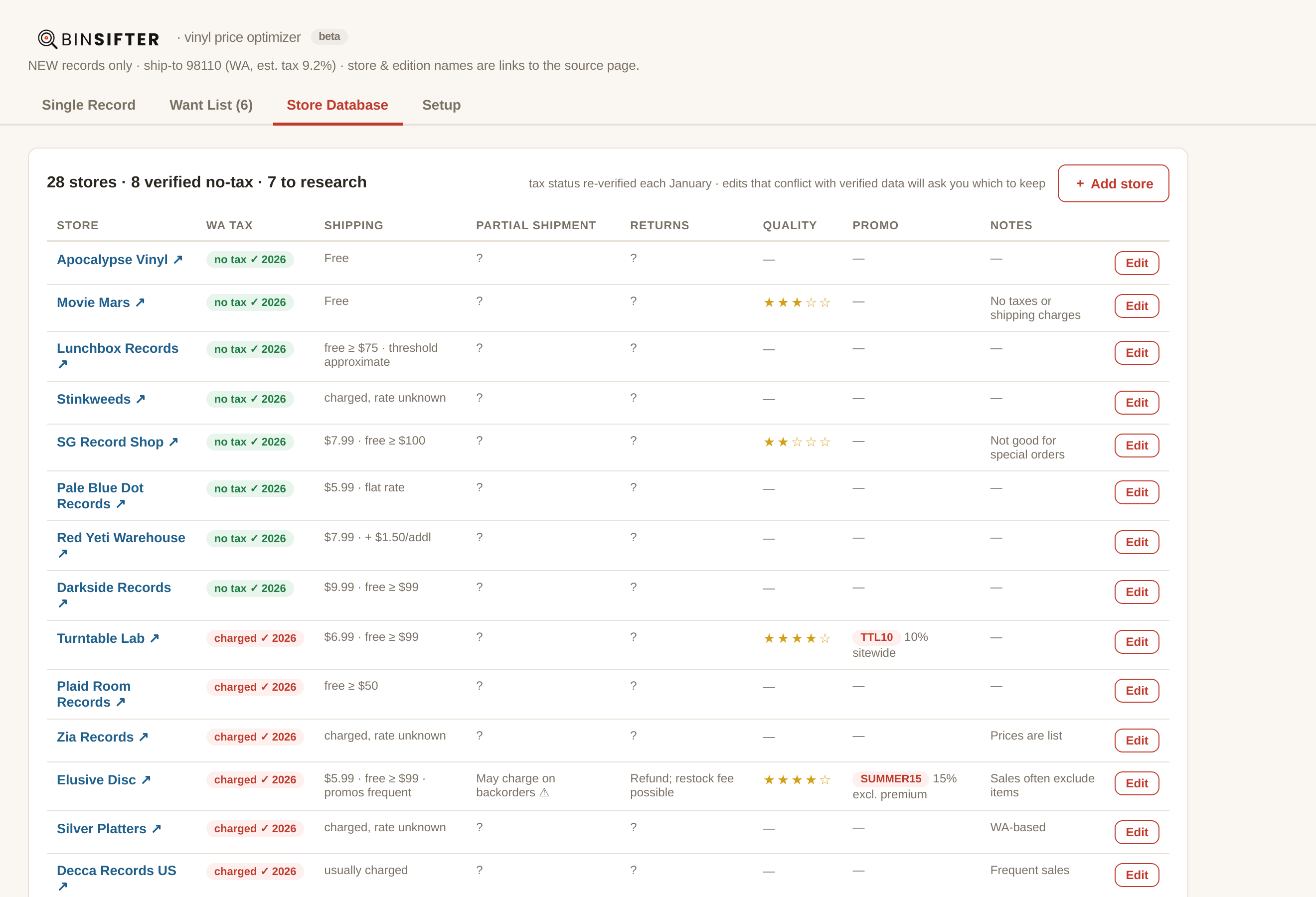
Task: Open Stinkweeds store link
Action: [101, 399]
